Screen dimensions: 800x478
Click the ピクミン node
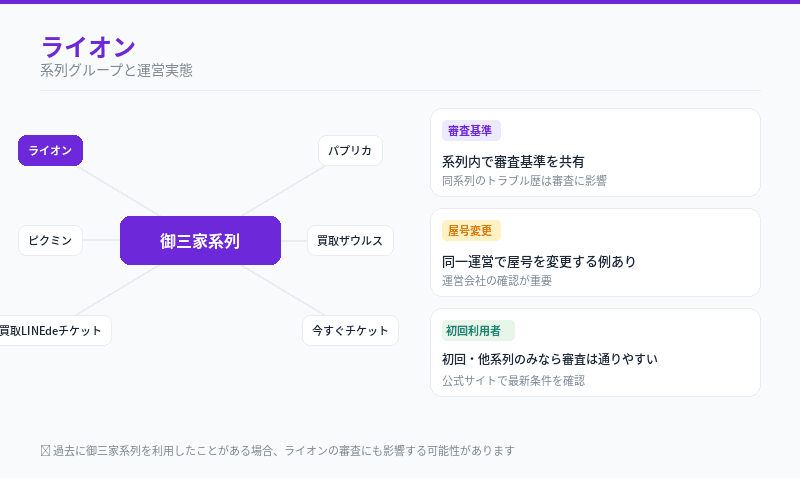tap(51, 240)
